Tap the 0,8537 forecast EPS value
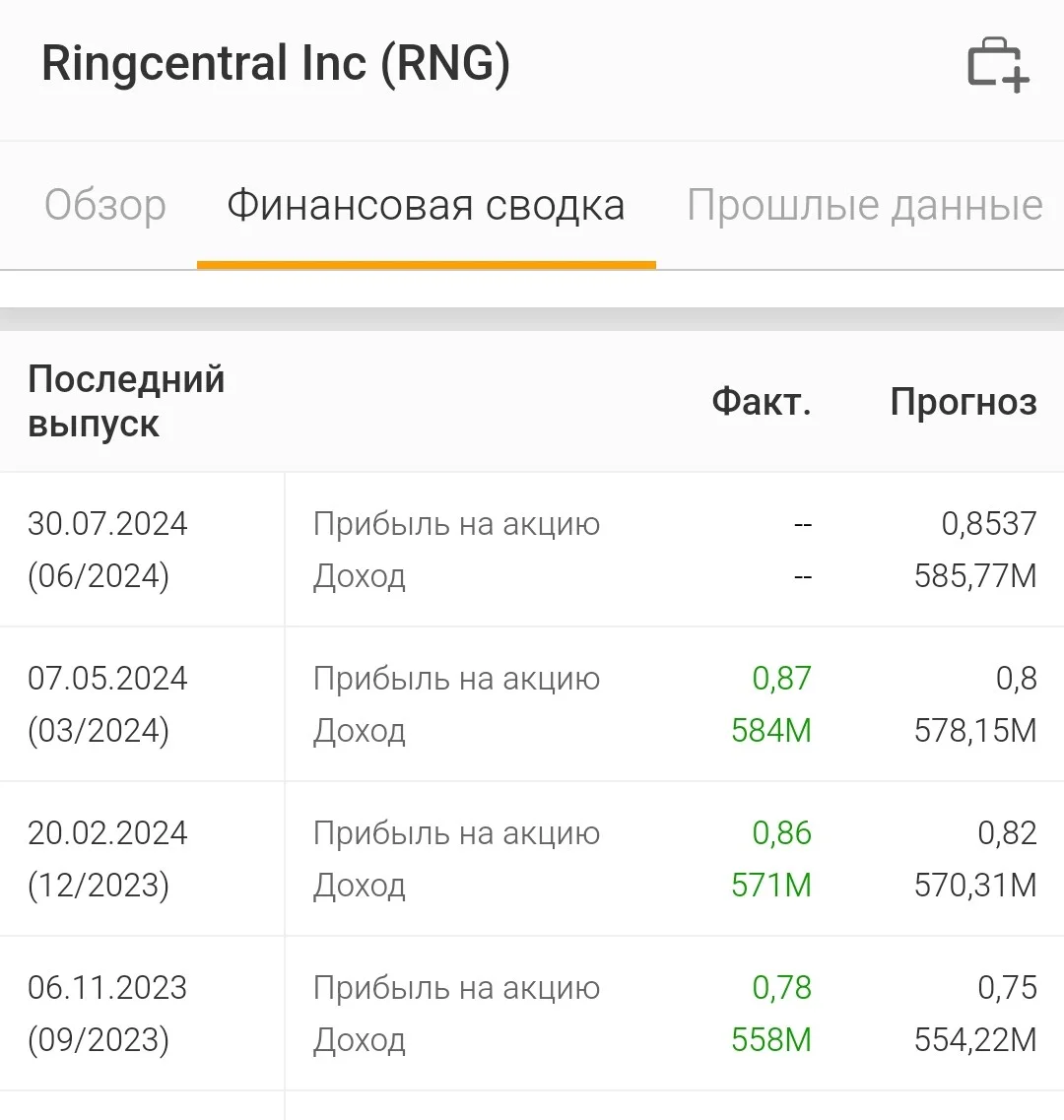This screenshot has height=1120, width=1064. point(989,524)
